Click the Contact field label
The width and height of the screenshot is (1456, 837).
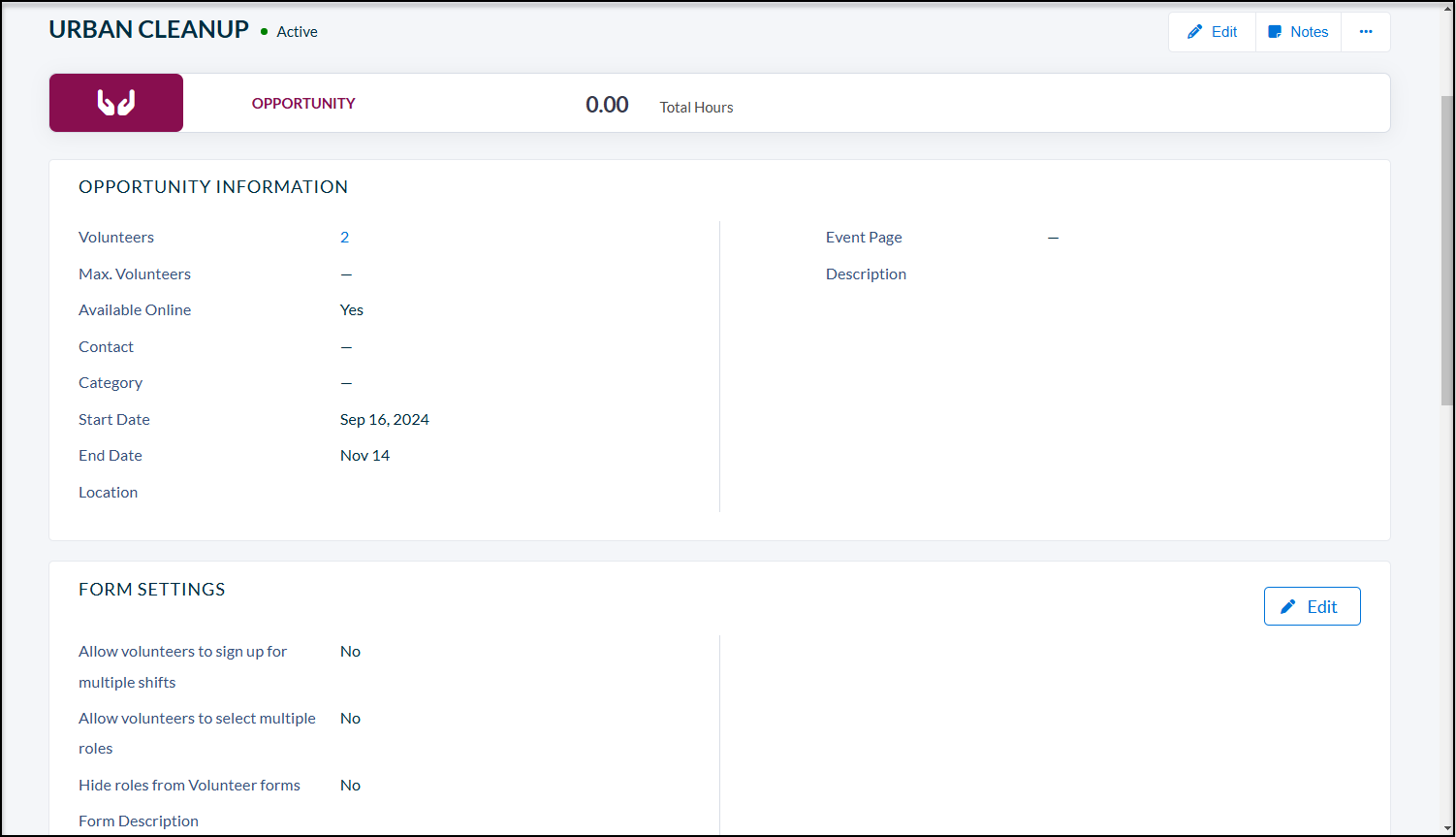tap(106, 347)
